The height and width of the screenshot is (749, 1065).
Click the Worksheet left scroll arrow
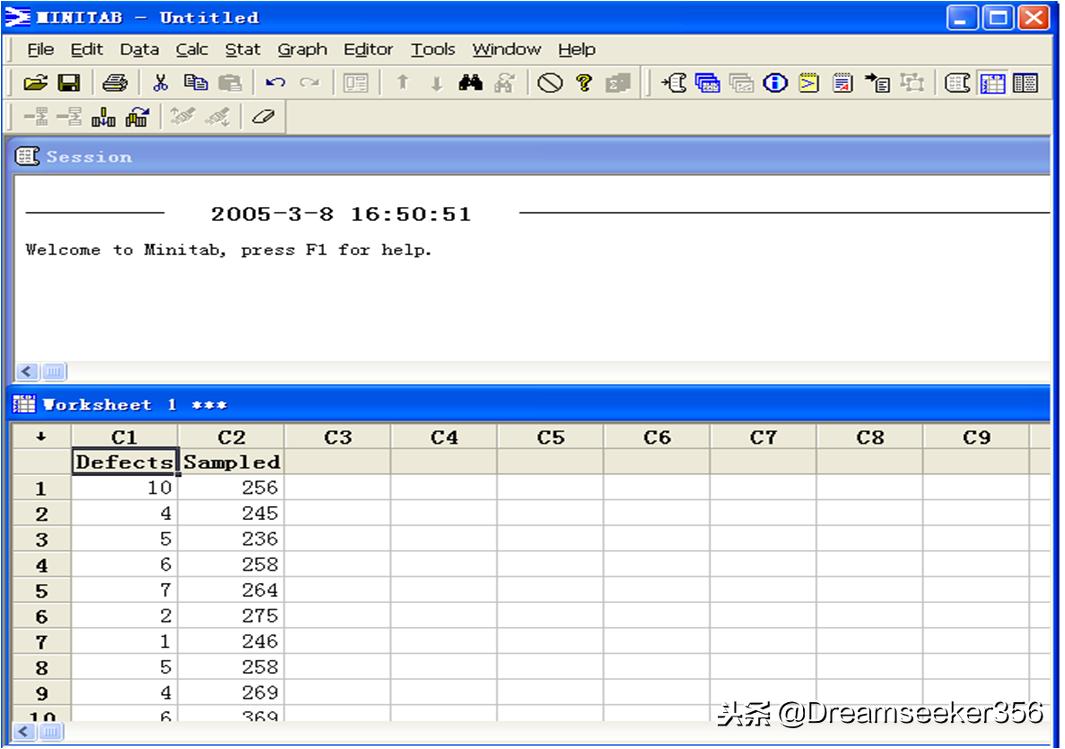pos(24,731)
